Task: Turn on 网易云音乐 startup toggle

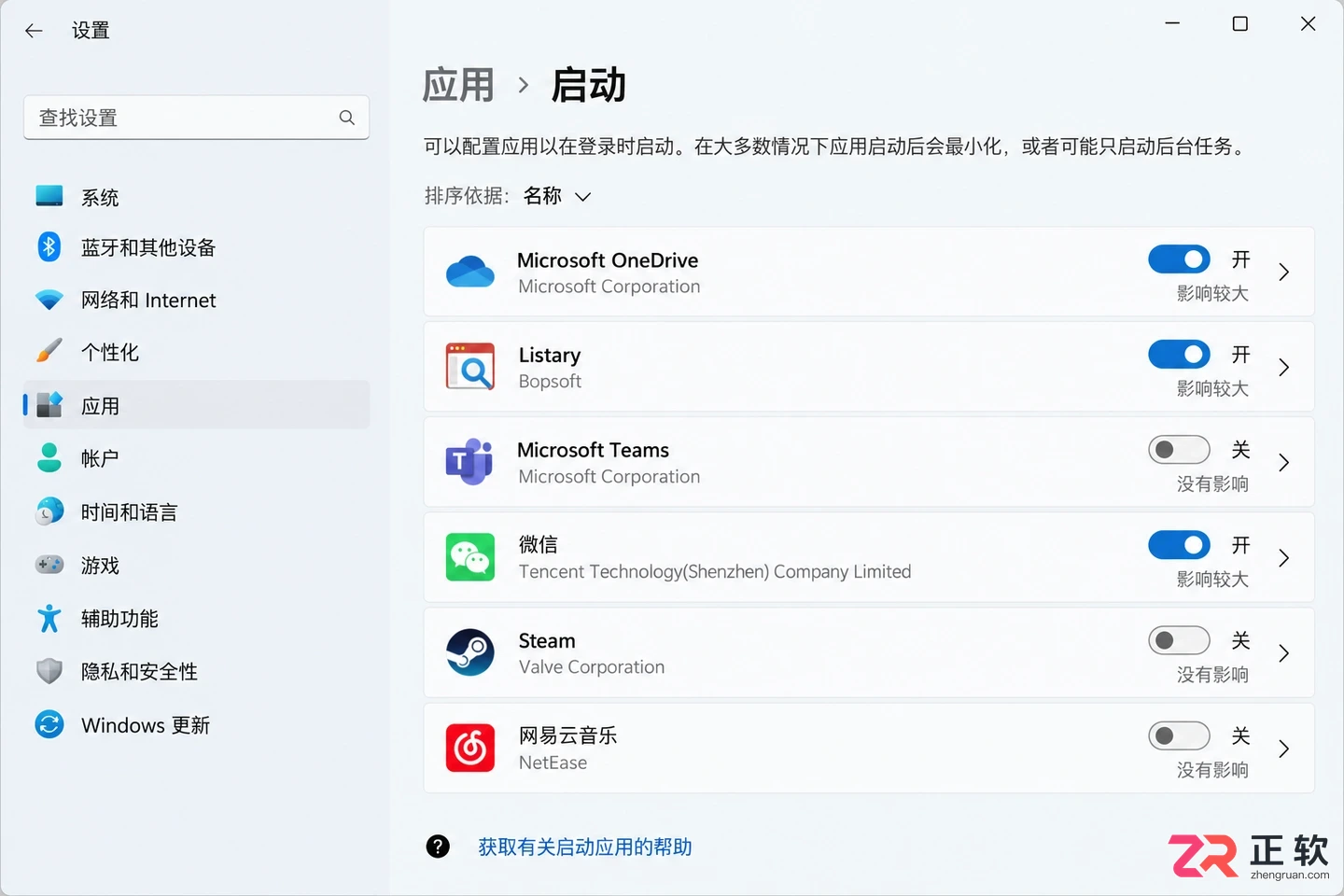Action: 1179,735
